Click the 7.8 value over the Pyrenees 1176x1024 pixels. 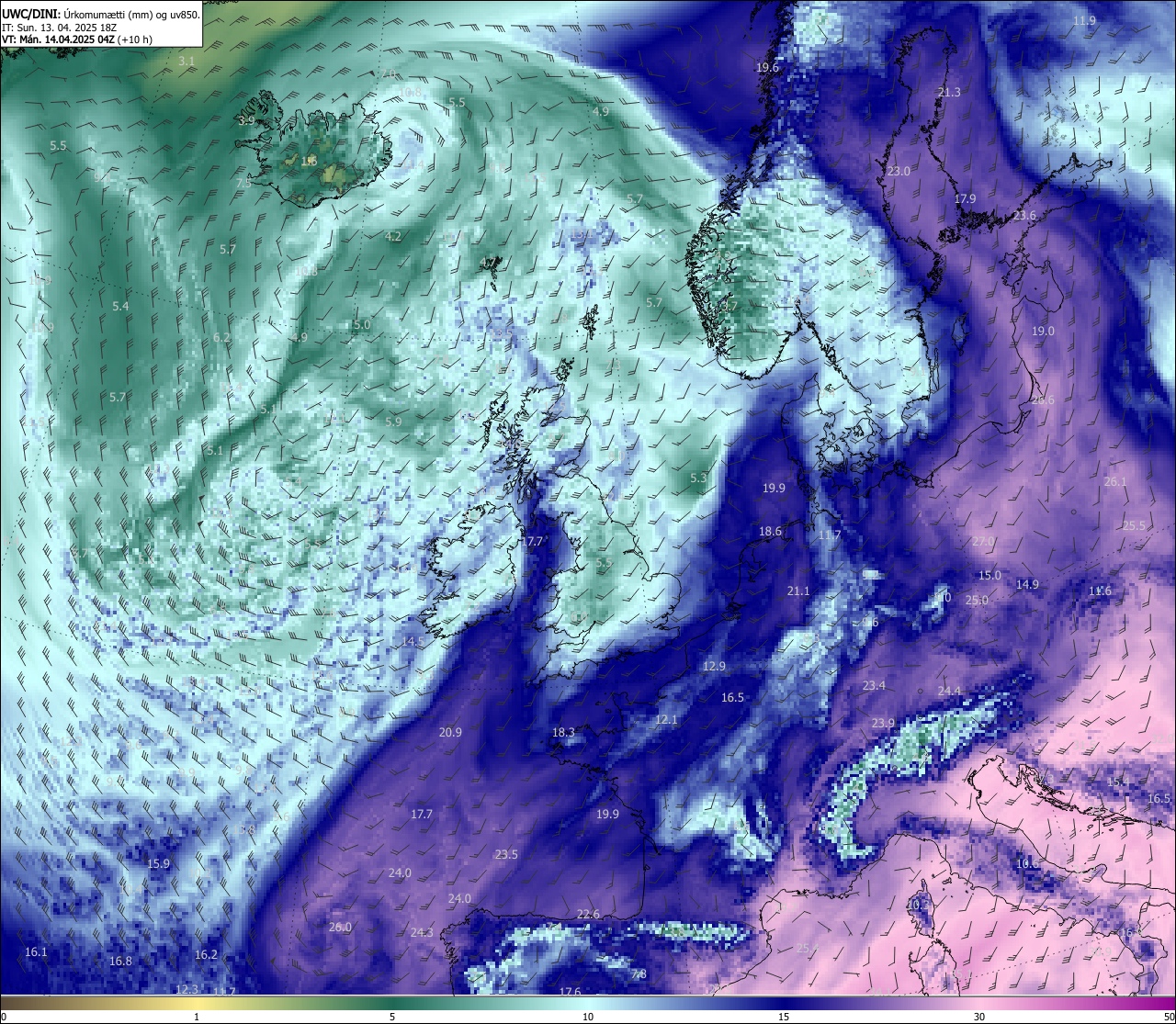[x=639, y=974]
